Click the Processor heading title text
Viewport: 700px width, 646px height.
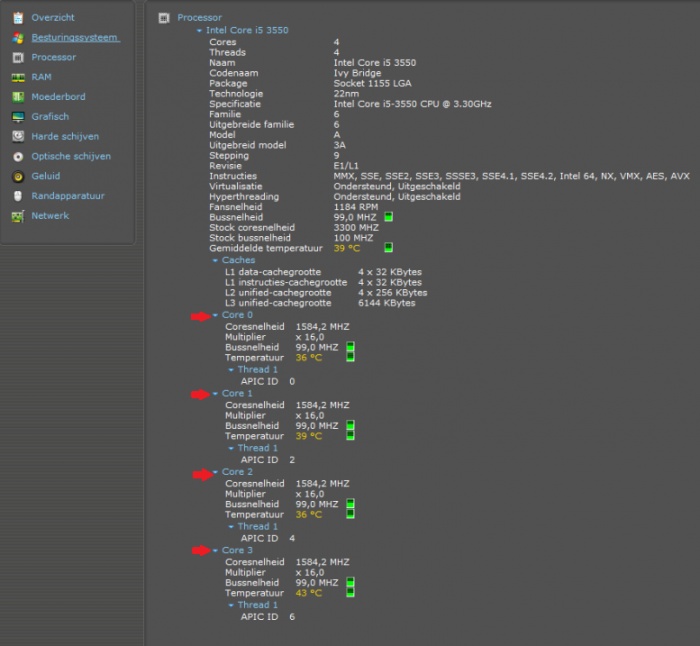[x=200, y=18]
